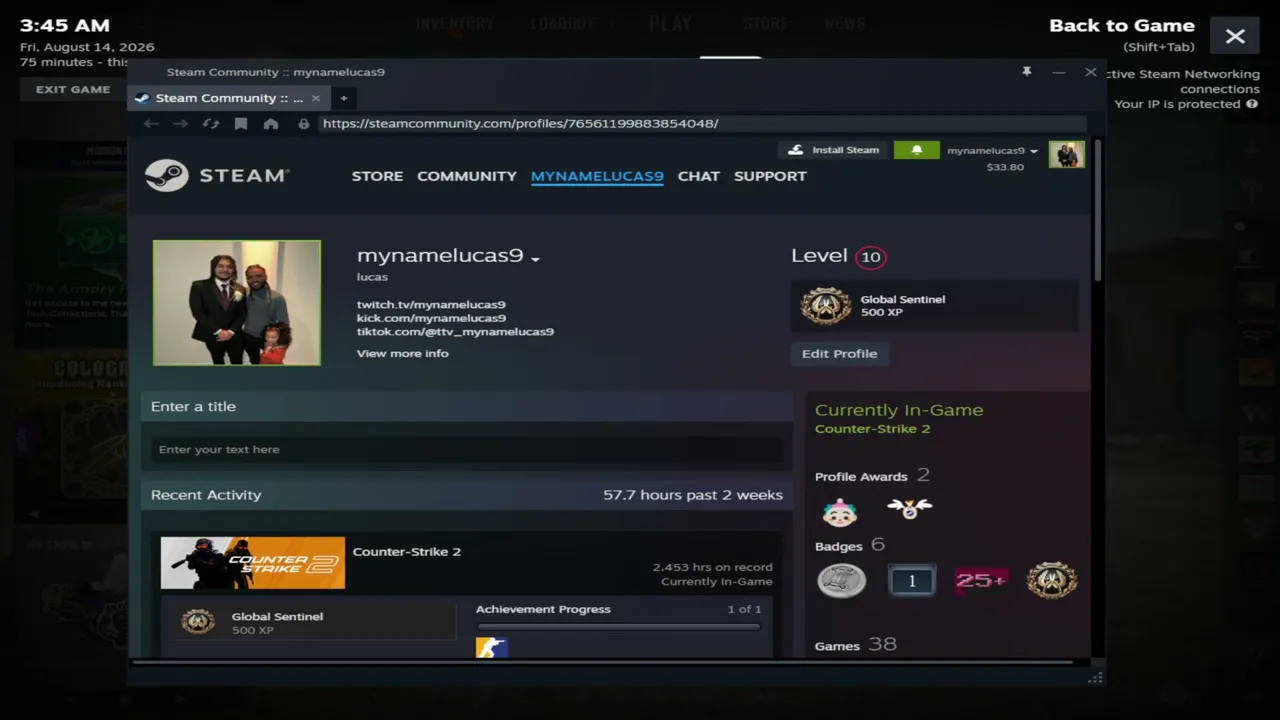Focus the steamcommunity.com URL address field

702,123
